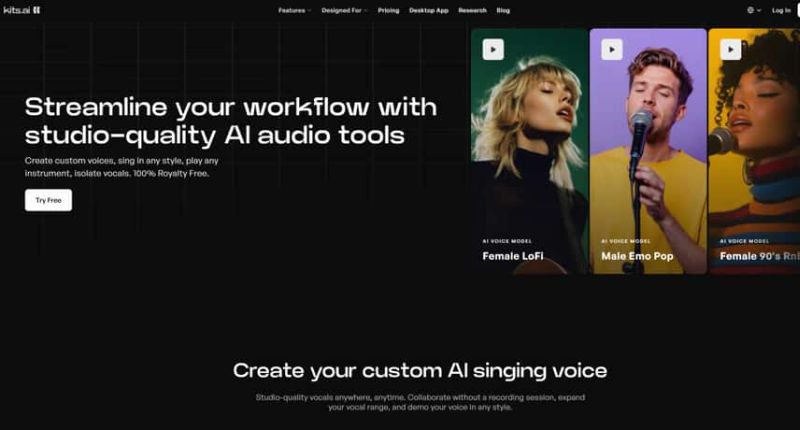Play the Female 90's RnB voice sample
The width and height of the screenshot is (800, 430).
coord(731,49)
